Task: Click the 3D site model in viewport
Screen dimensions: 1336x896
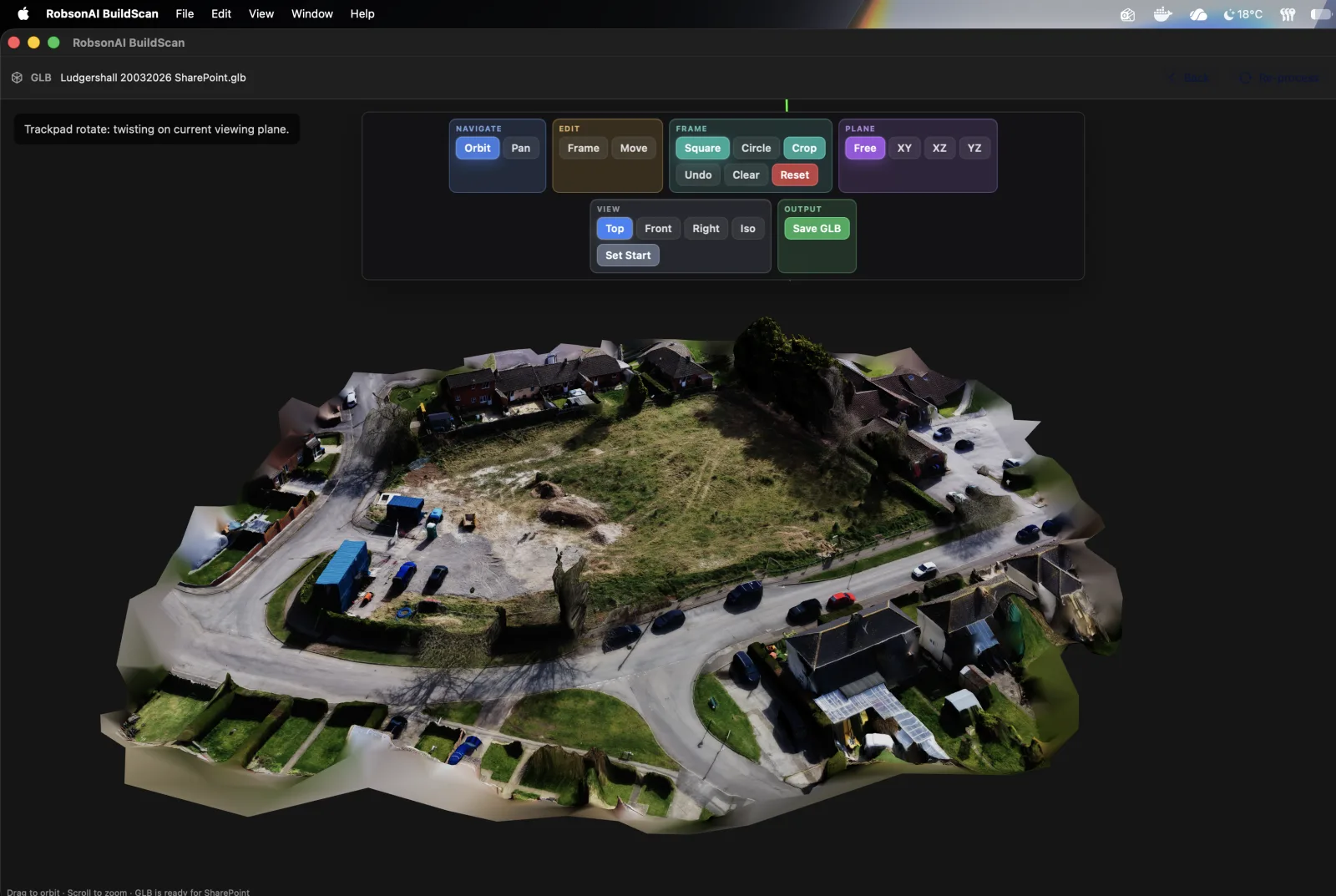Action: 610,576
